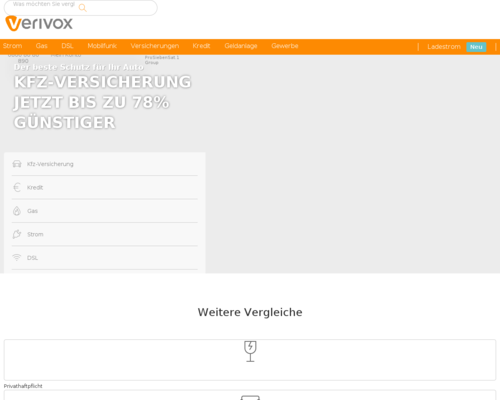
Task: Select the Kfz-Versicherung list entry text
Action: (50, 164)
